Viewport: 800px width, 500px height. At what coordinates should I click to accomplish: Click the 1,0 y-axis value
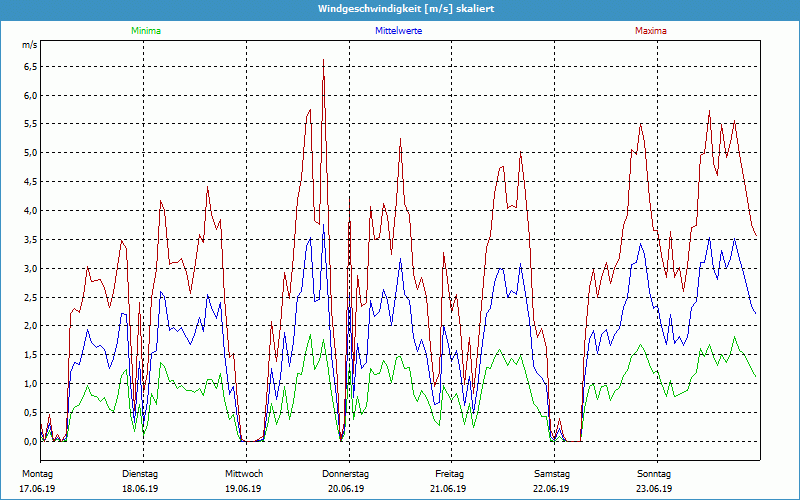pyautogui.click(x=30, y=384)
